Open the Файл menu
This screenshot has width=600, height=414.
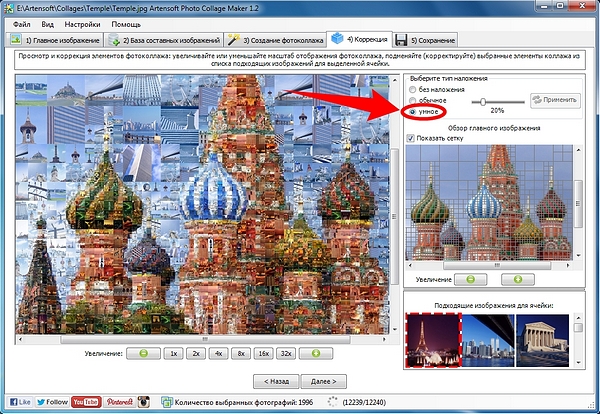21,24
